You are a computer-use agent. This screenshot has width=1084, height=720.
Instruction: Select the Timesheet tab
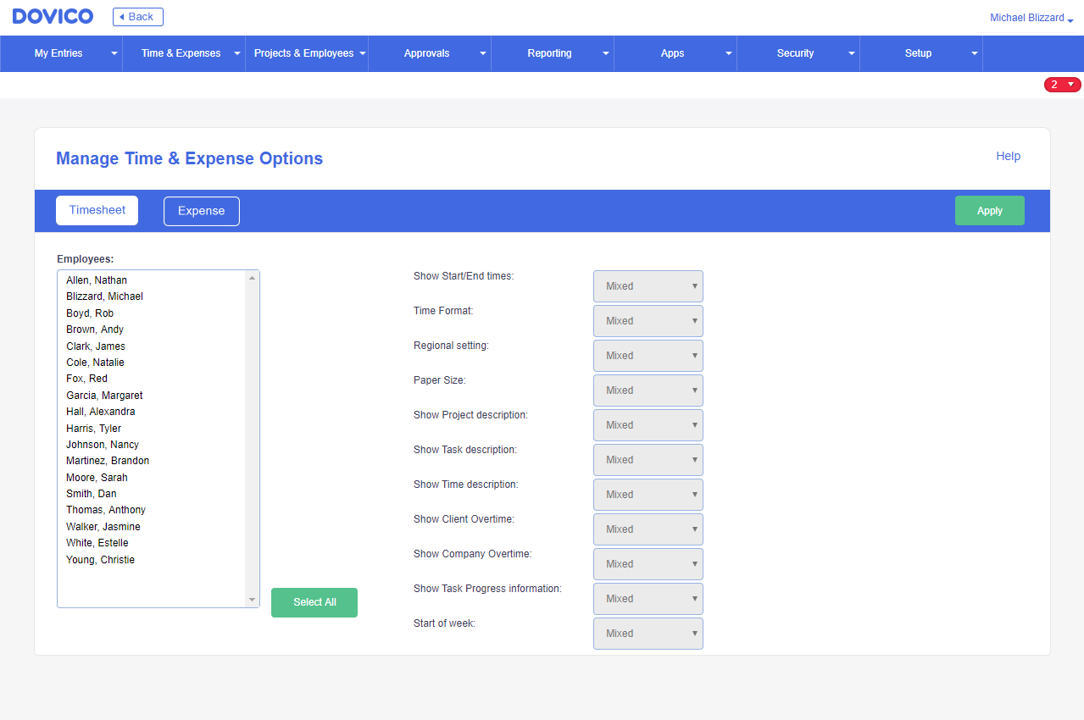pos(96,210)
